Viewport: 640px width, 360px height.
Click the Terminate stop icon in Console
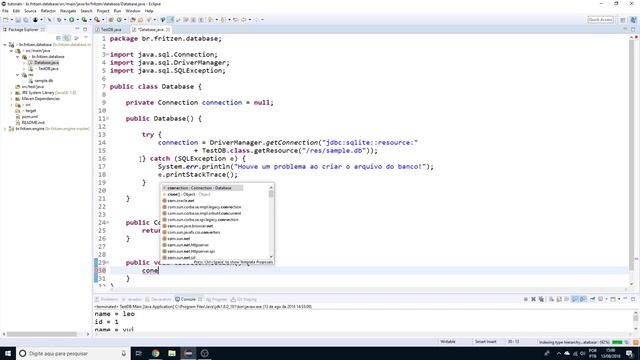526,299
